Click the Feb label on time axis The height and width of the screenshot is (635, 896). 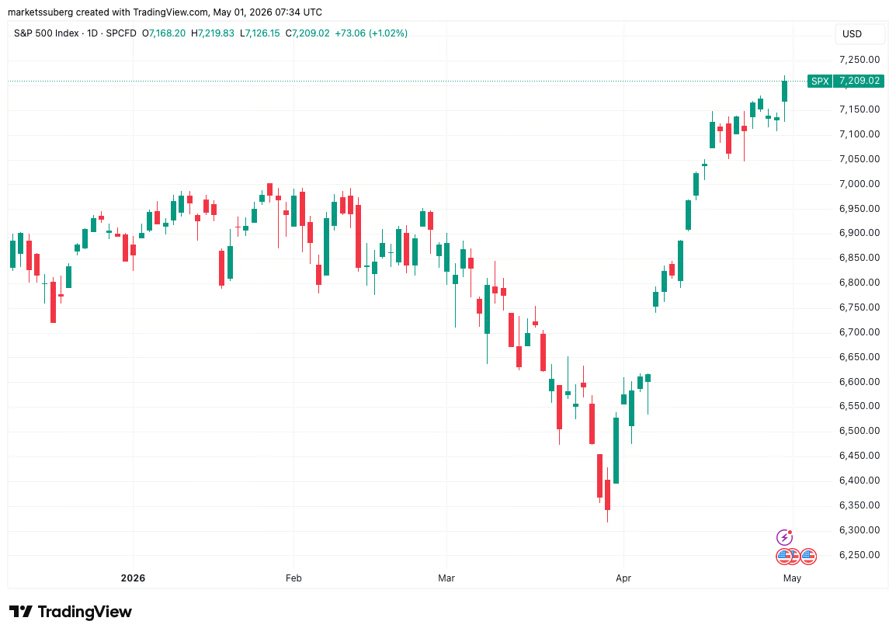[293, 578]
